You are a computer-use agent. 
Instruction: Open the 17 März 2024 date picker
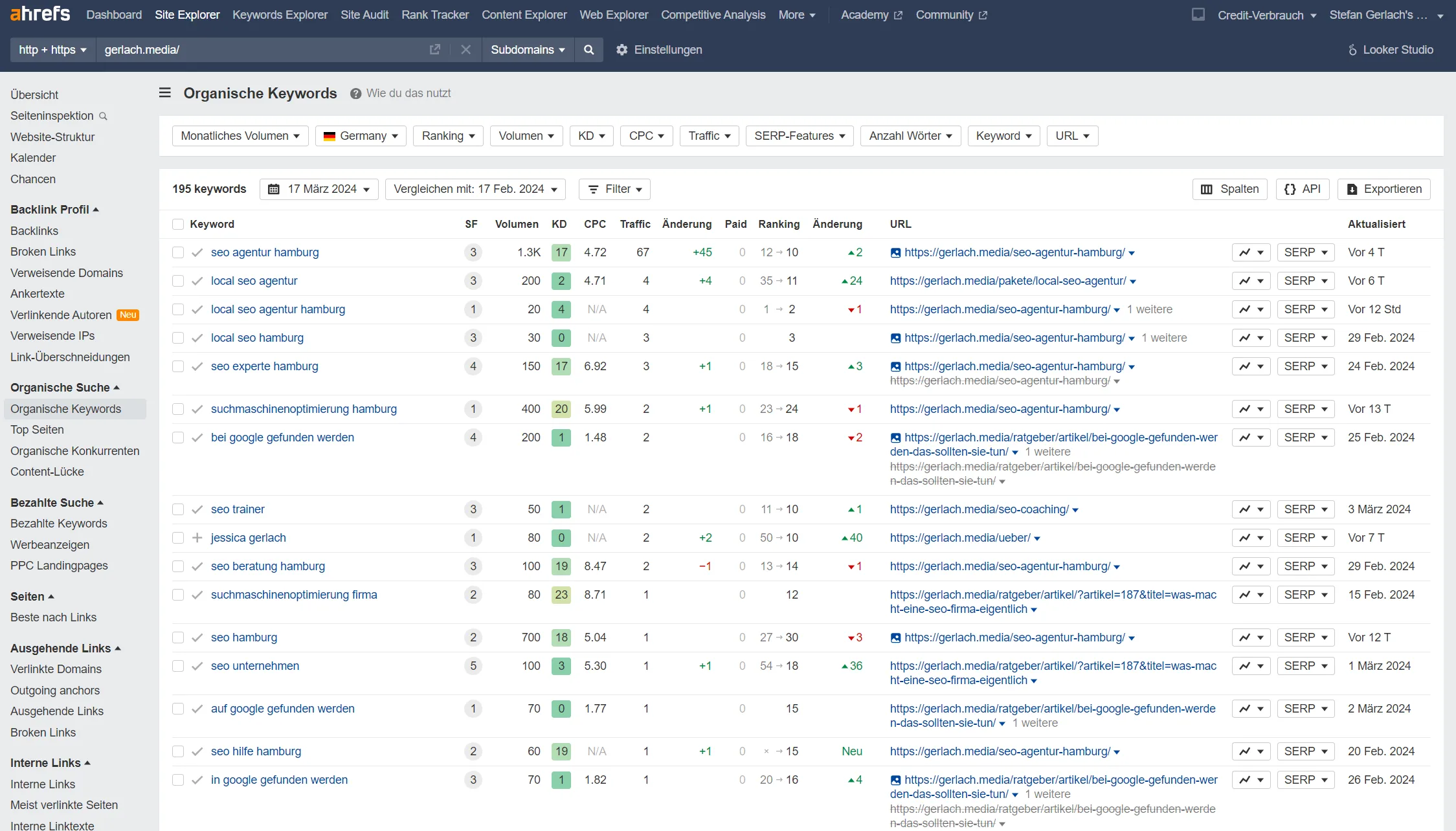coord(319,189)
